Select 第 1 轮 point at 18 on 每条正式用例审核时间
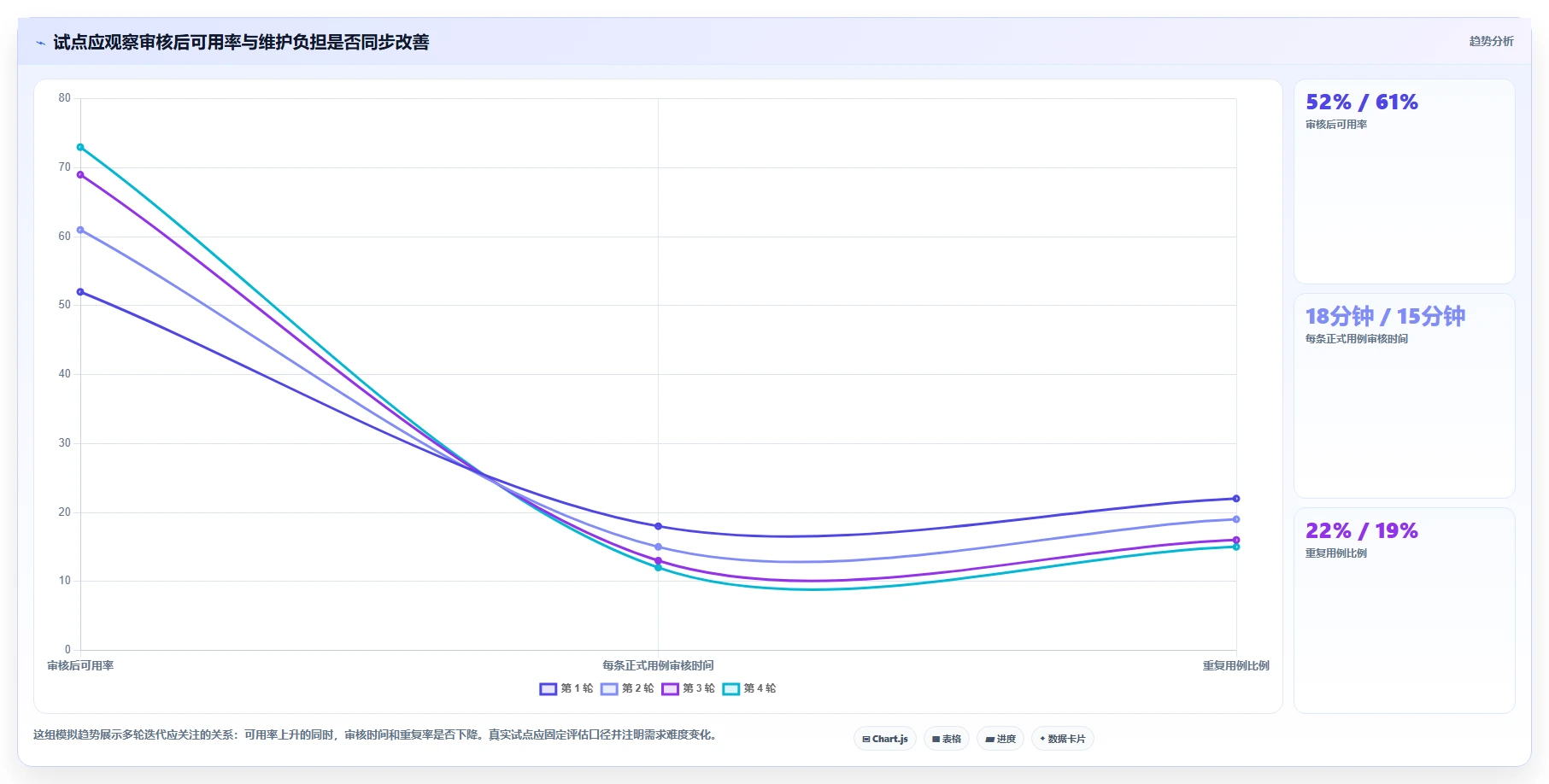Screen dimensions: 1549x784 pos(658,526)
